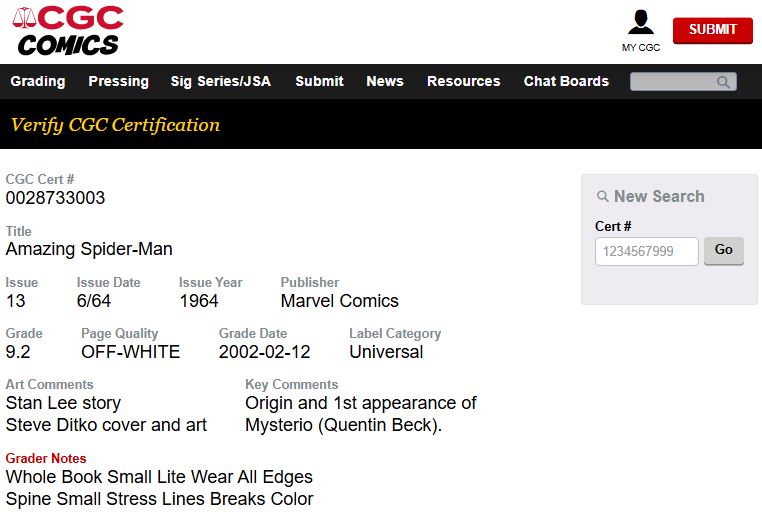Click the Cert # input field

pyautogui.click(x=646, y=251)
